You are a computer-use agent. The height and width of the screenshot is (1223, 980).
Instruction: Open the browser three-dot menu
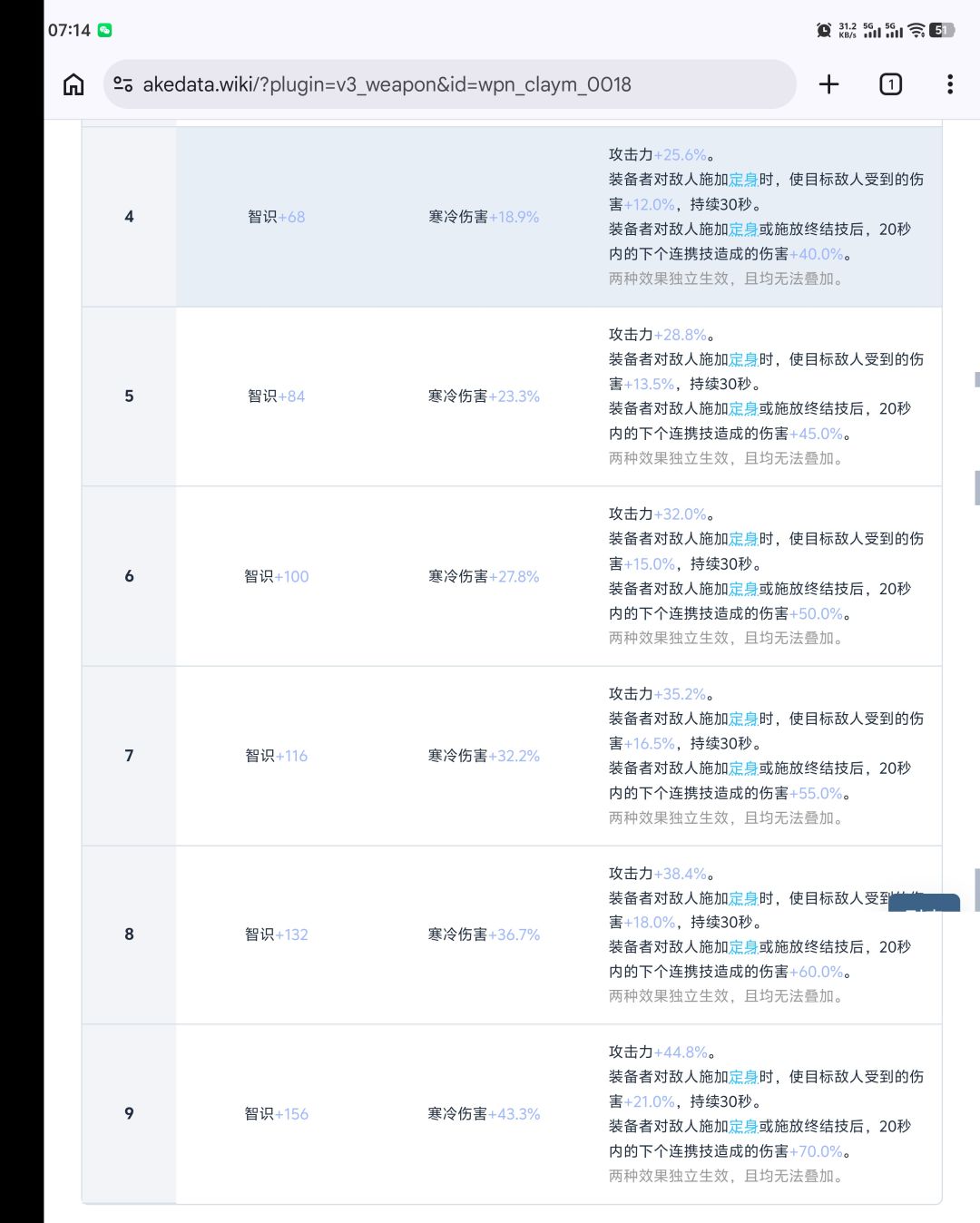[949, 84]
